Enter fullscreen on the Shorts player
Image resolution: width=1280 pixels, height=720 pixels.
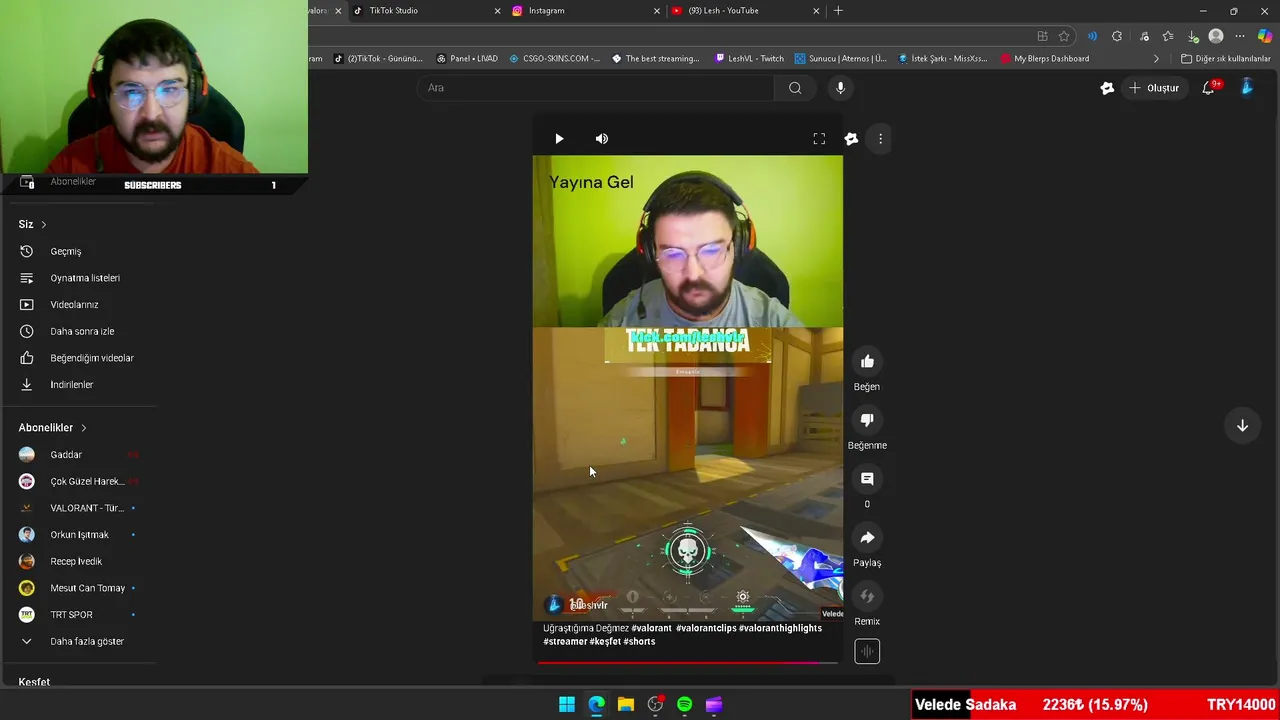[x=819, y=139]
